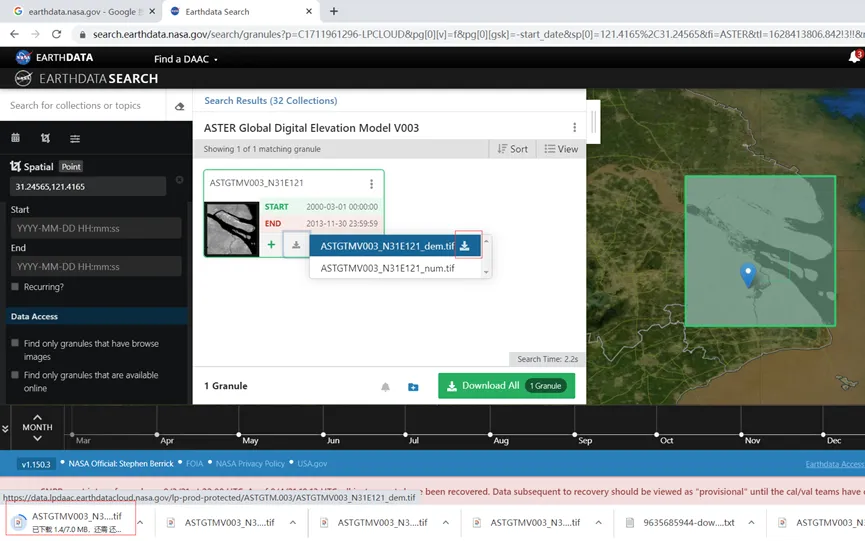Click the NASA Earthdata logo
This screenshot has height=541, width=865.
[54, 57]
